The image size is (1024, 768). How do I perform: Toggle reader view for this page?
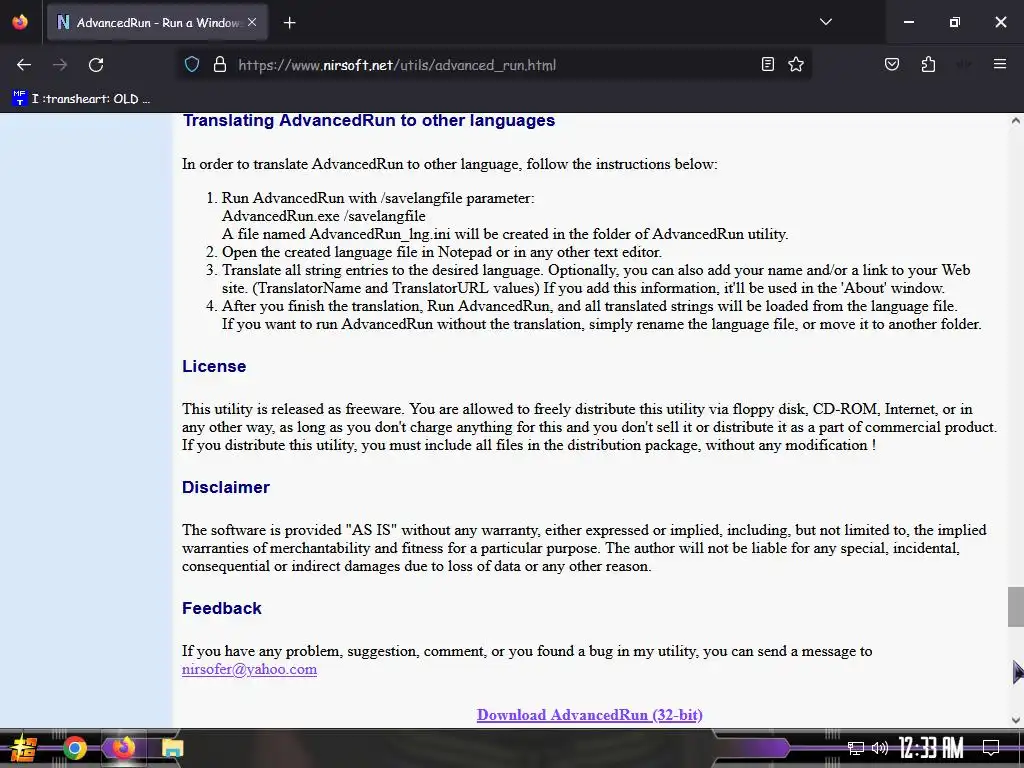pos(768,64)
